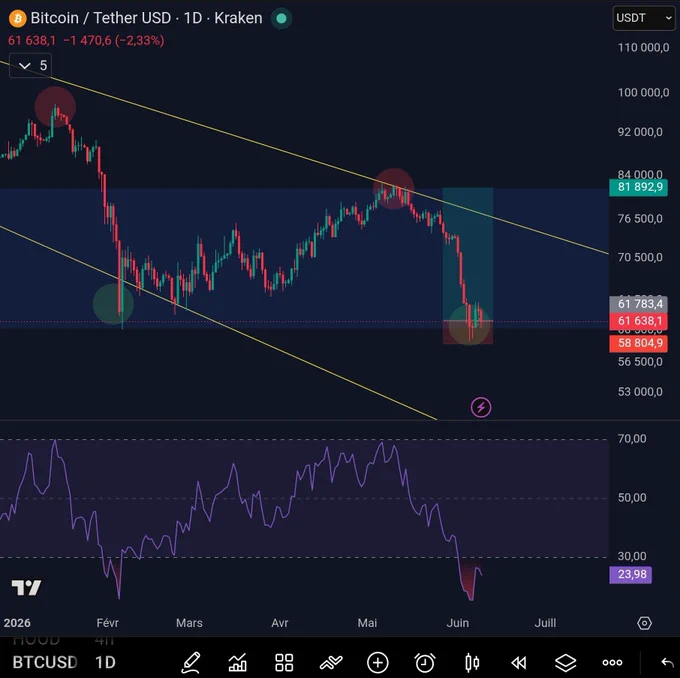Click the 76 500,0 price scale label
Viewport: 680px width, 678px height.
coord(640,219)
